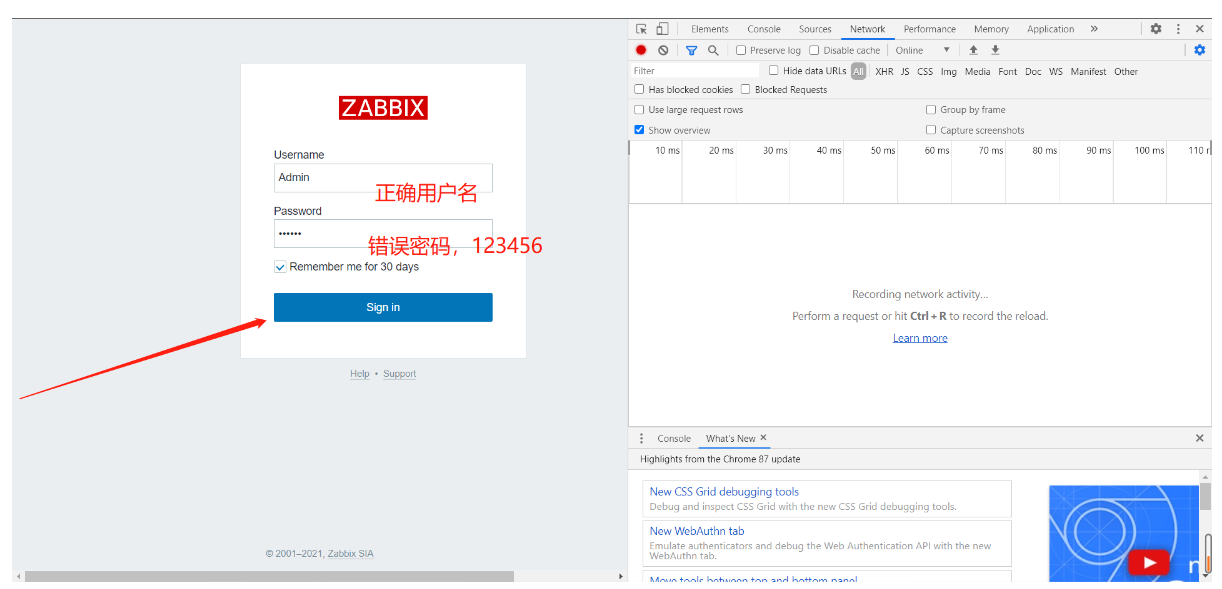Open DevTools three-dot customize menu

(x=1178, y=29)
